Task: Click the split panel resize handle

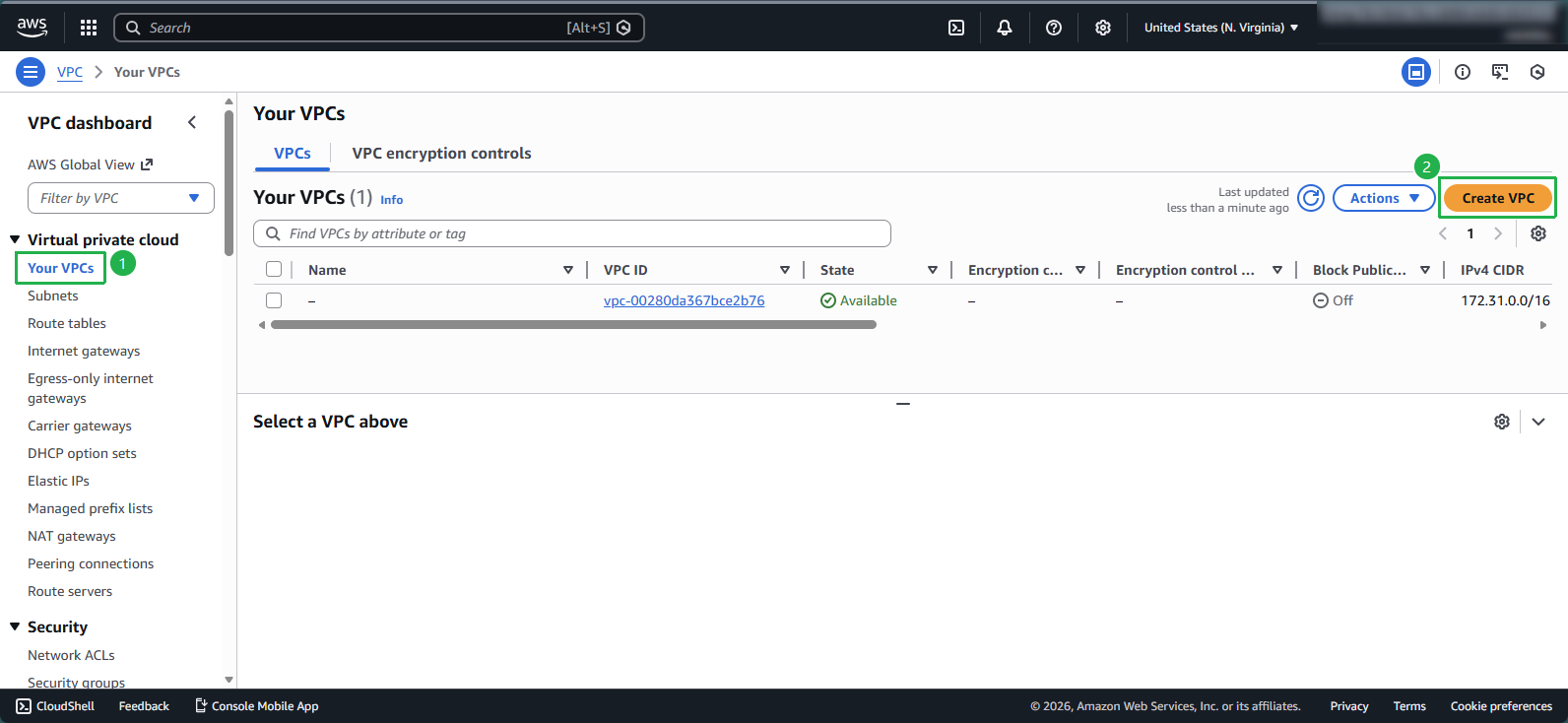Action: [x=903, y=404]
